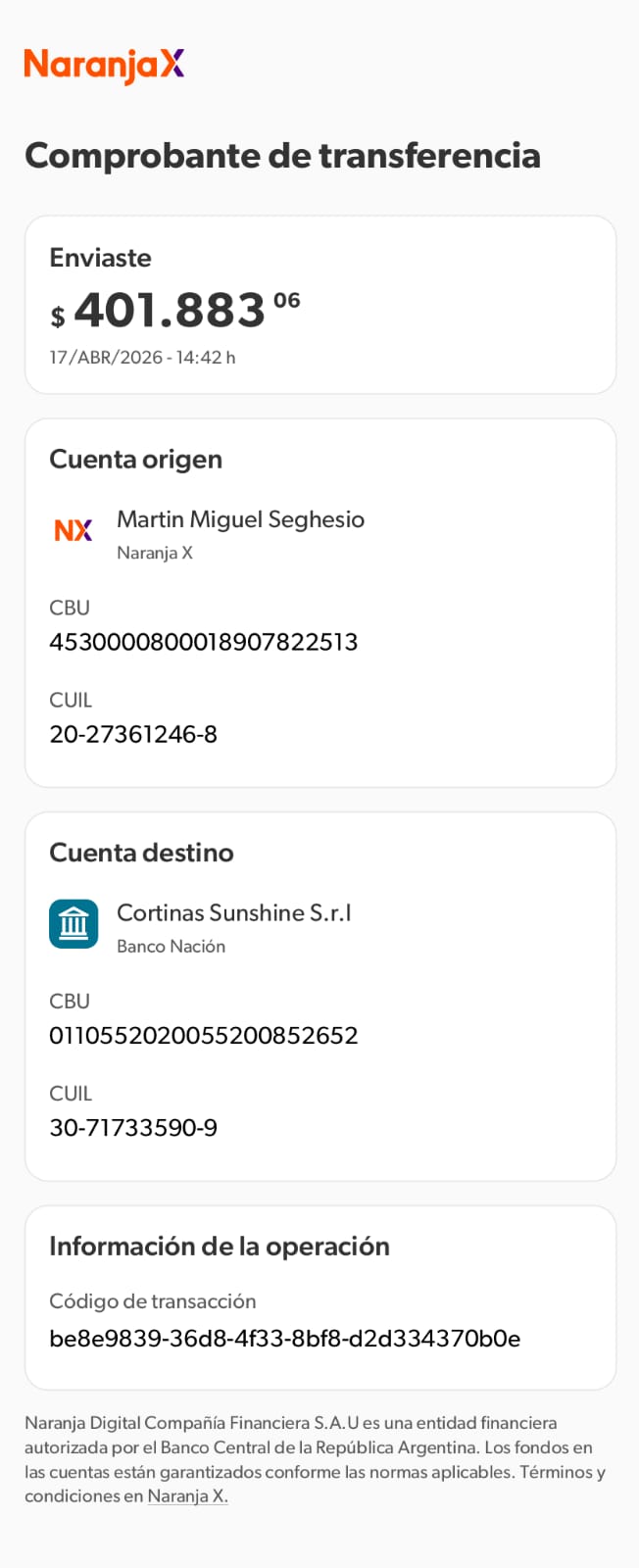The width and height of the screenshot is (639, 1568).
Task: Click the origin CUIL 20-27361246-8
Action: point(133,734)
